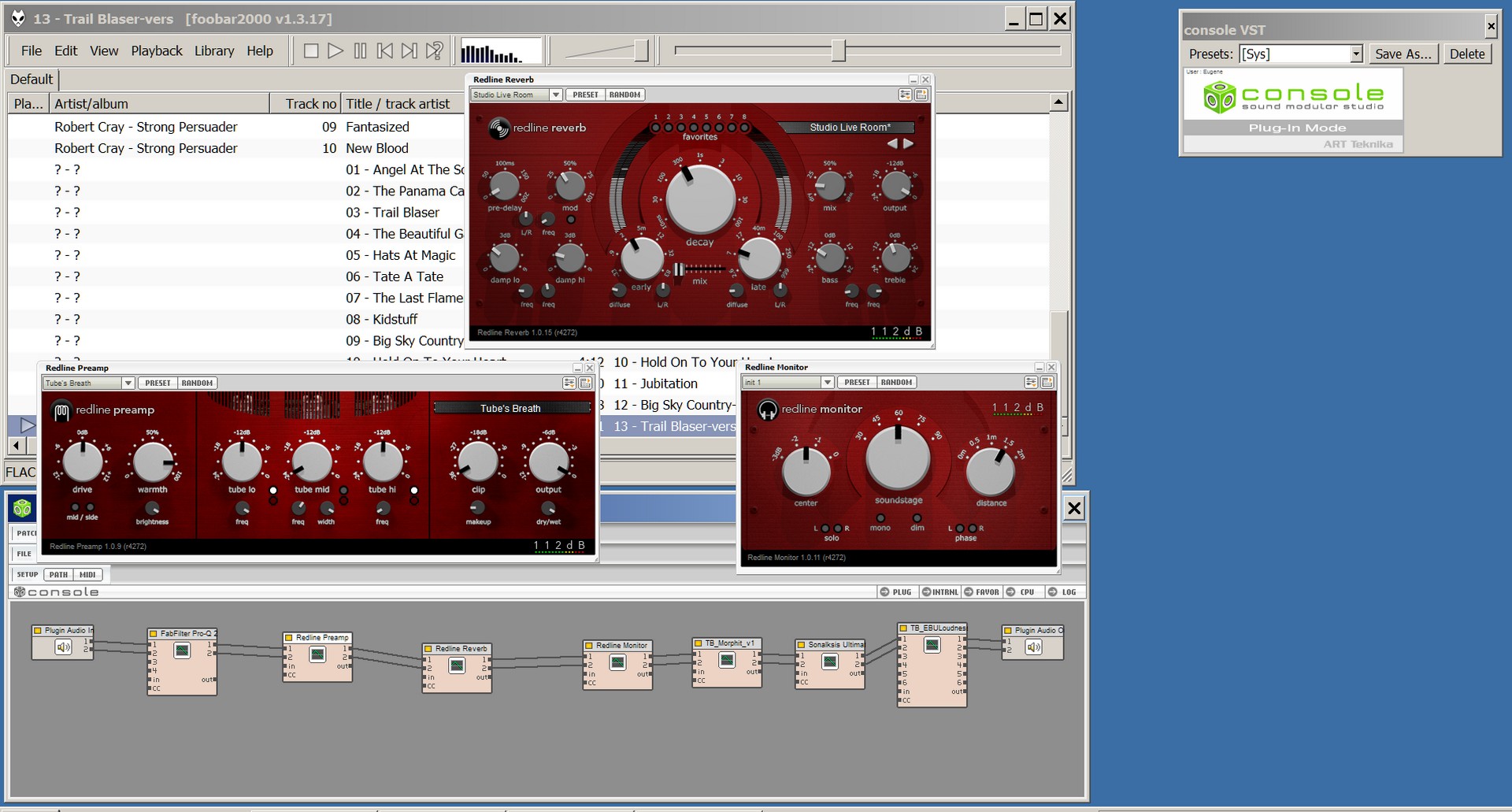The width and height of the screenshot is (1512, 812).
Task: Select the Default playlist tab
Action: pyautogui.click(x=31, y=80)
